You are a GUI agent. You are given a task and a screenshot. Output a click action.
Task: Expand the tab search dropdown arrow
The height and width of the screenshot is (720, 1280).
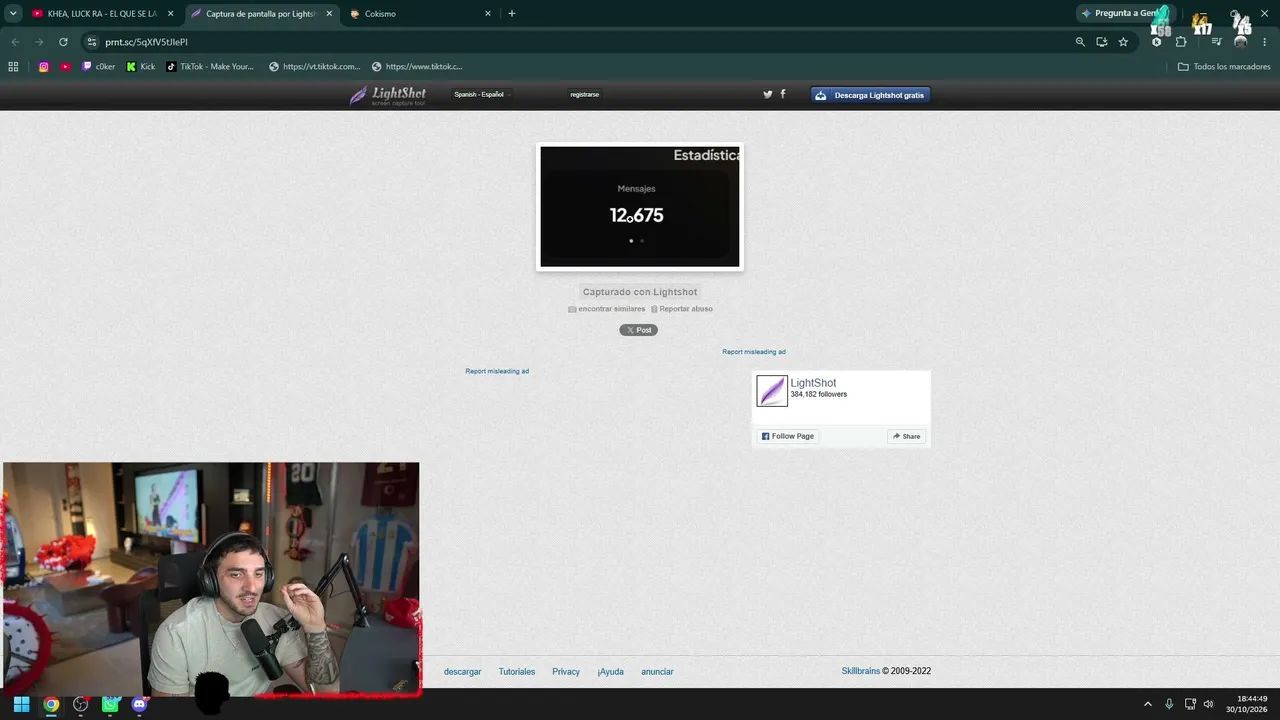(x=13, y=13)
